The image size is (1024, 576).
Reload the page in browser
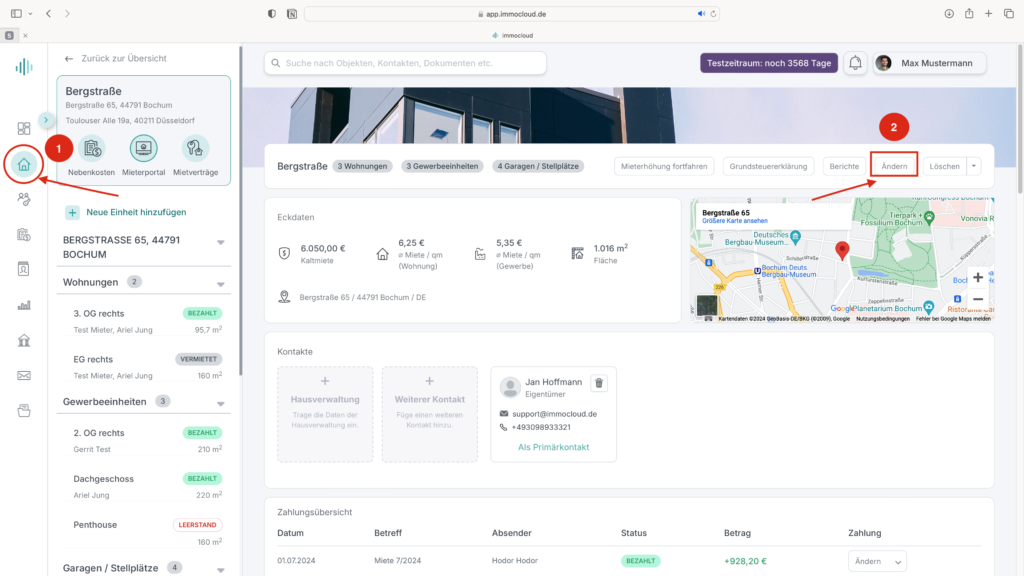point(713,14)
